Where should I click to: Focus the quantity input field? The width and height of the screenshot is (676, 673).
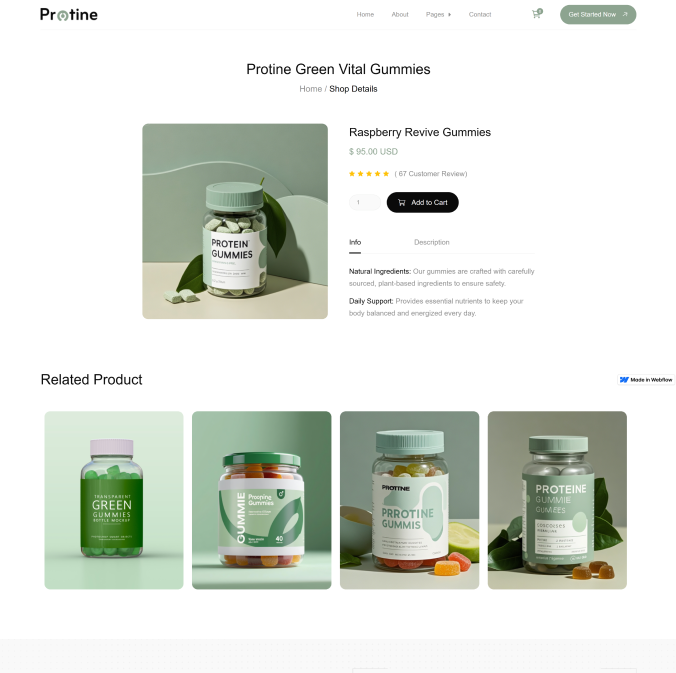(365, 202)
